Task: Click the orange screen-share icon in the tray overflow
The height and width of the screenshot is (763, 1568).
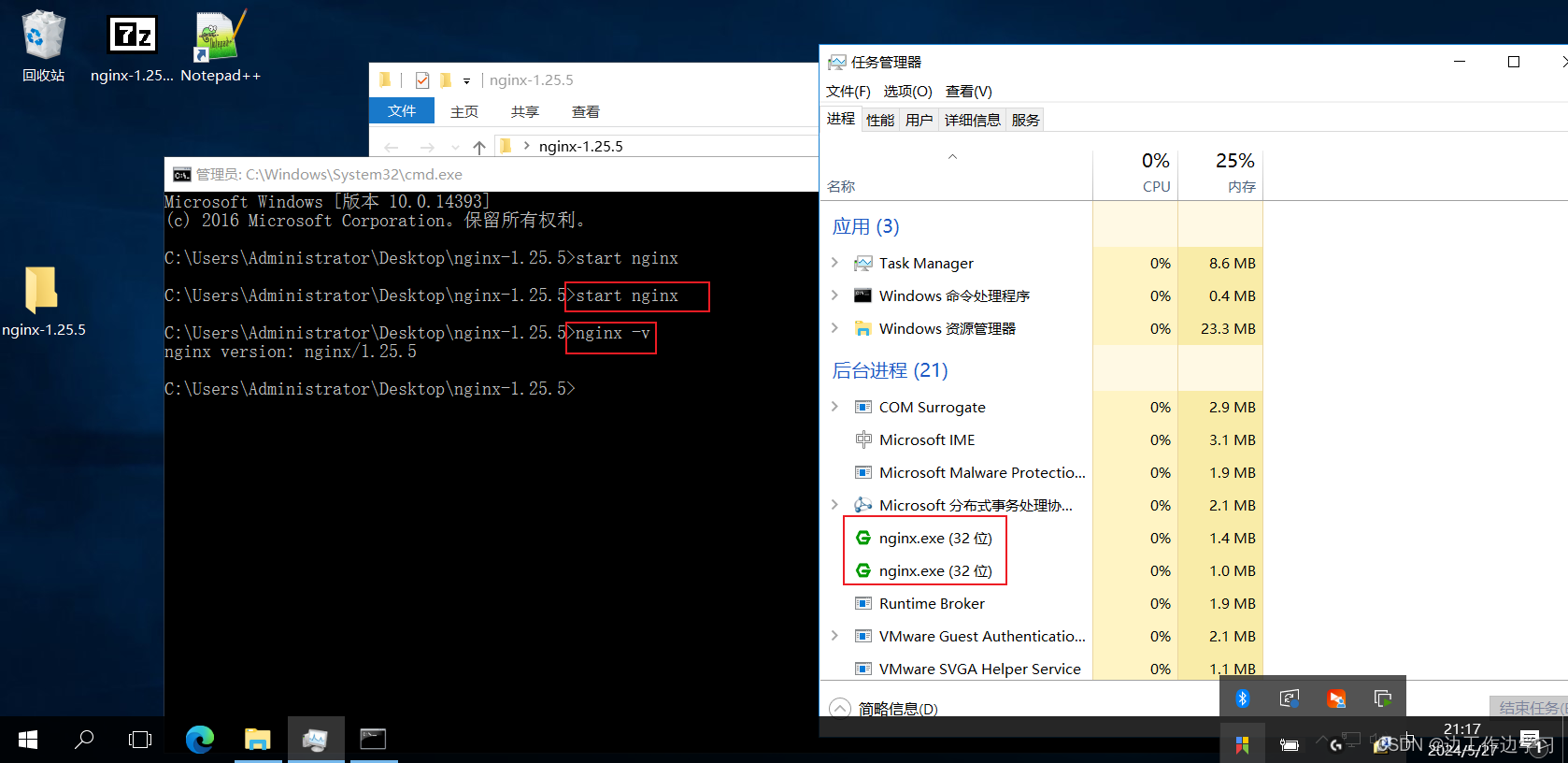Action: point(1336,698)
